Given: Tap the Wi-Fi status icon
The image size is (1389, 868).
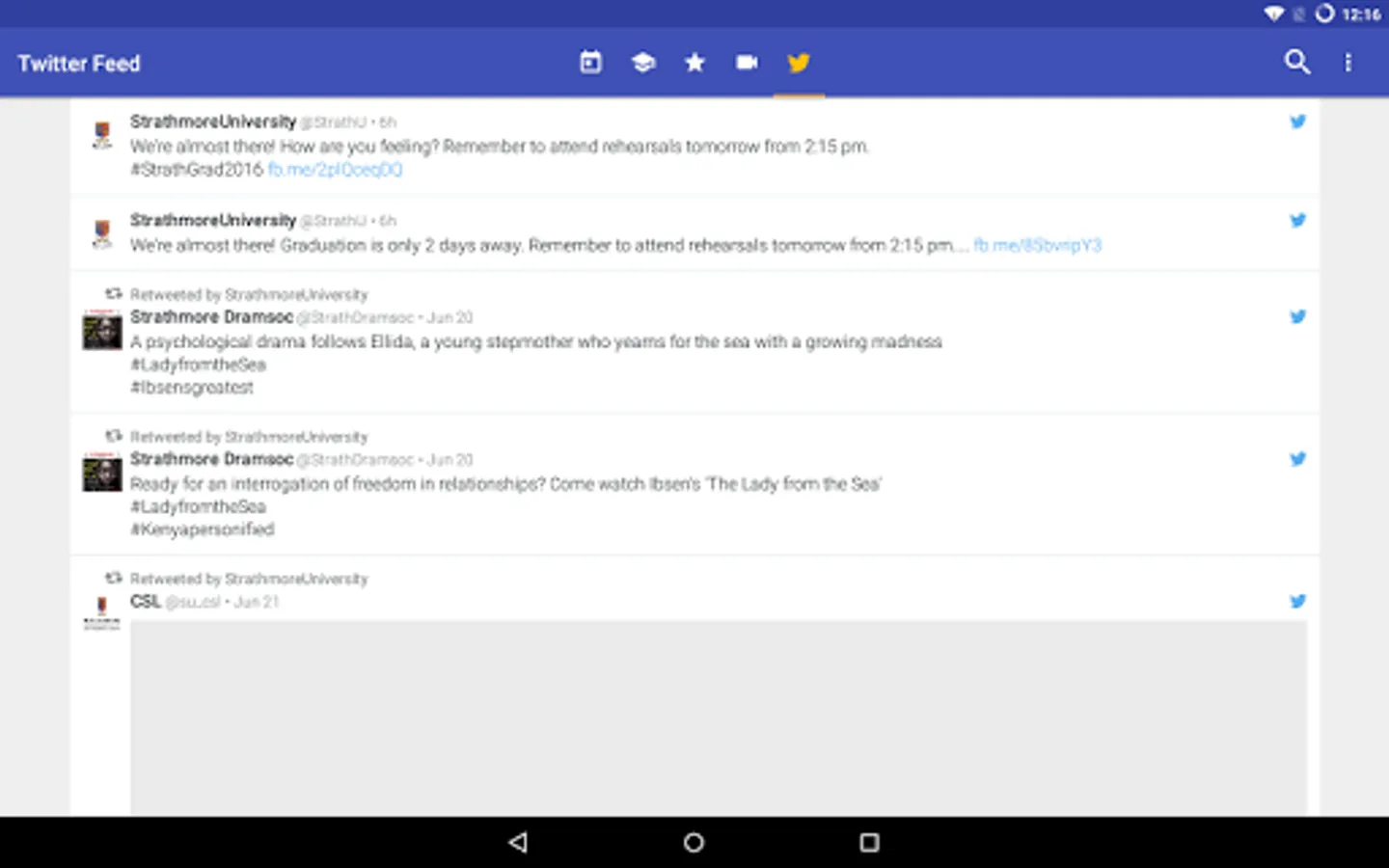Looking at the screenshot, I should [1274, 14].
